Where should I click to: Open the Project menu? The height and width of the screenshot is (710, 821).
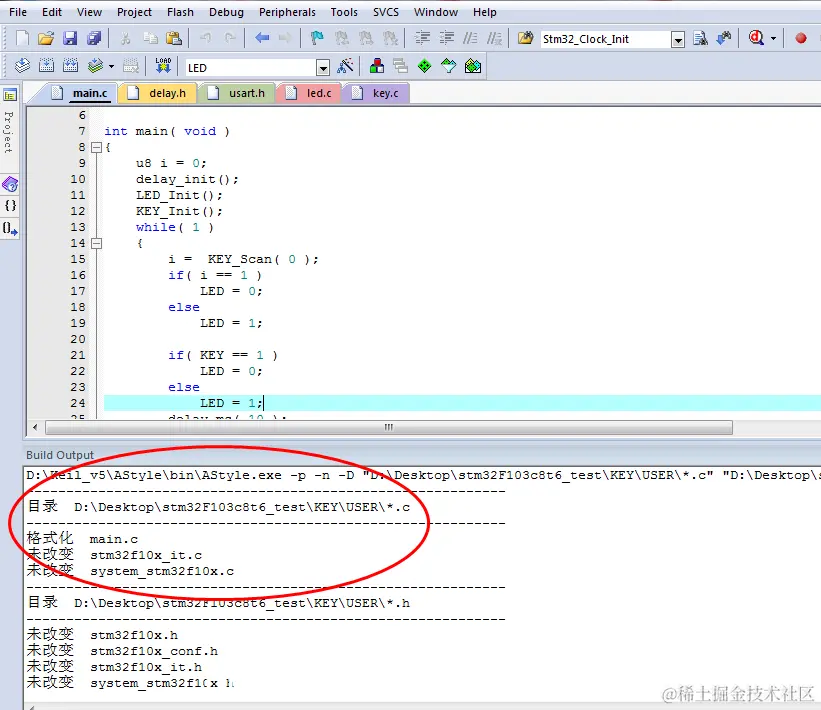134,12
